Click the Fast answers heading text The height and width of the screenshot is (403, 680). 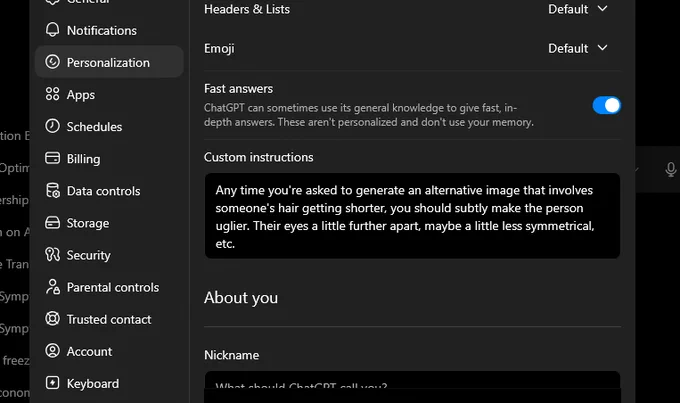pyautogui.click(x=239, y=88)
